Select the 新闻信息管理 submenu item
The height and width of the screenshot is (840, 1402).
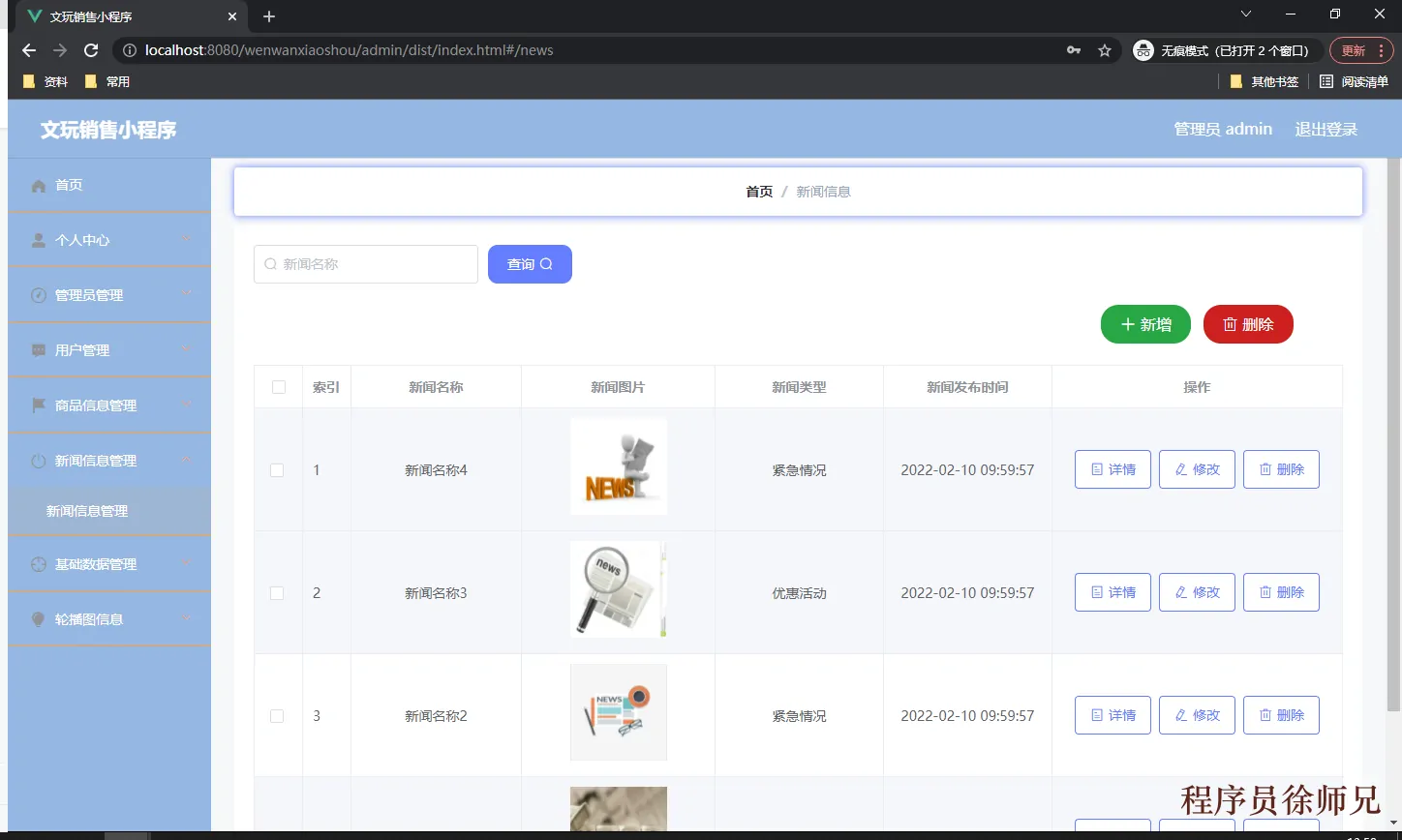tap(109, 511)
